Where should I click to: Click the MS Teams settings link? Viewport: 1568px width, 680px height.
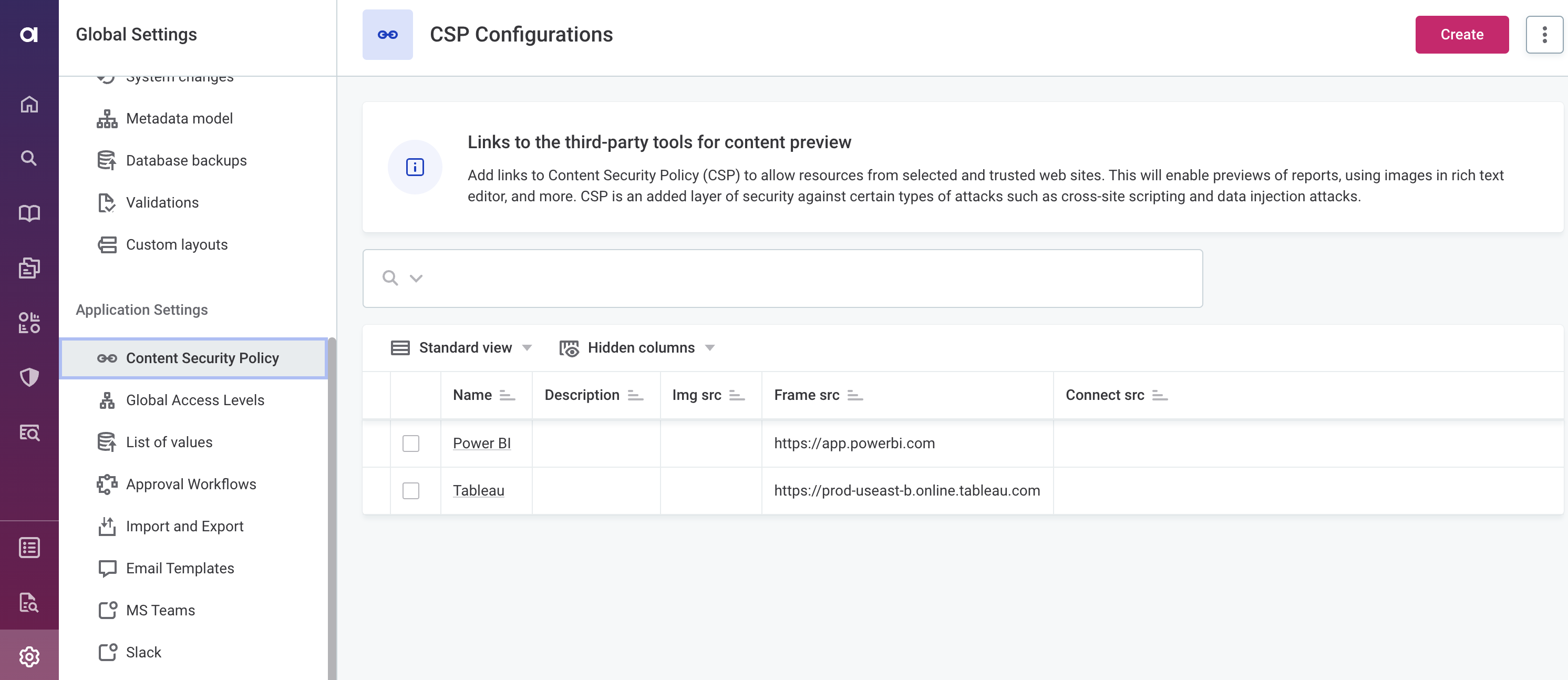point(161,609)
